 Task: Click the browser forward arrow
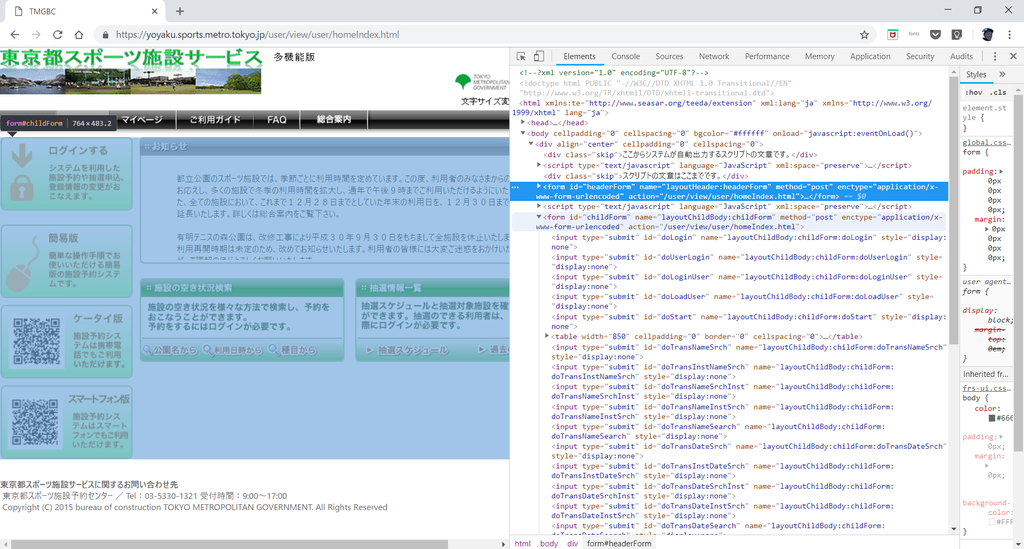click(x=36, y=35)
